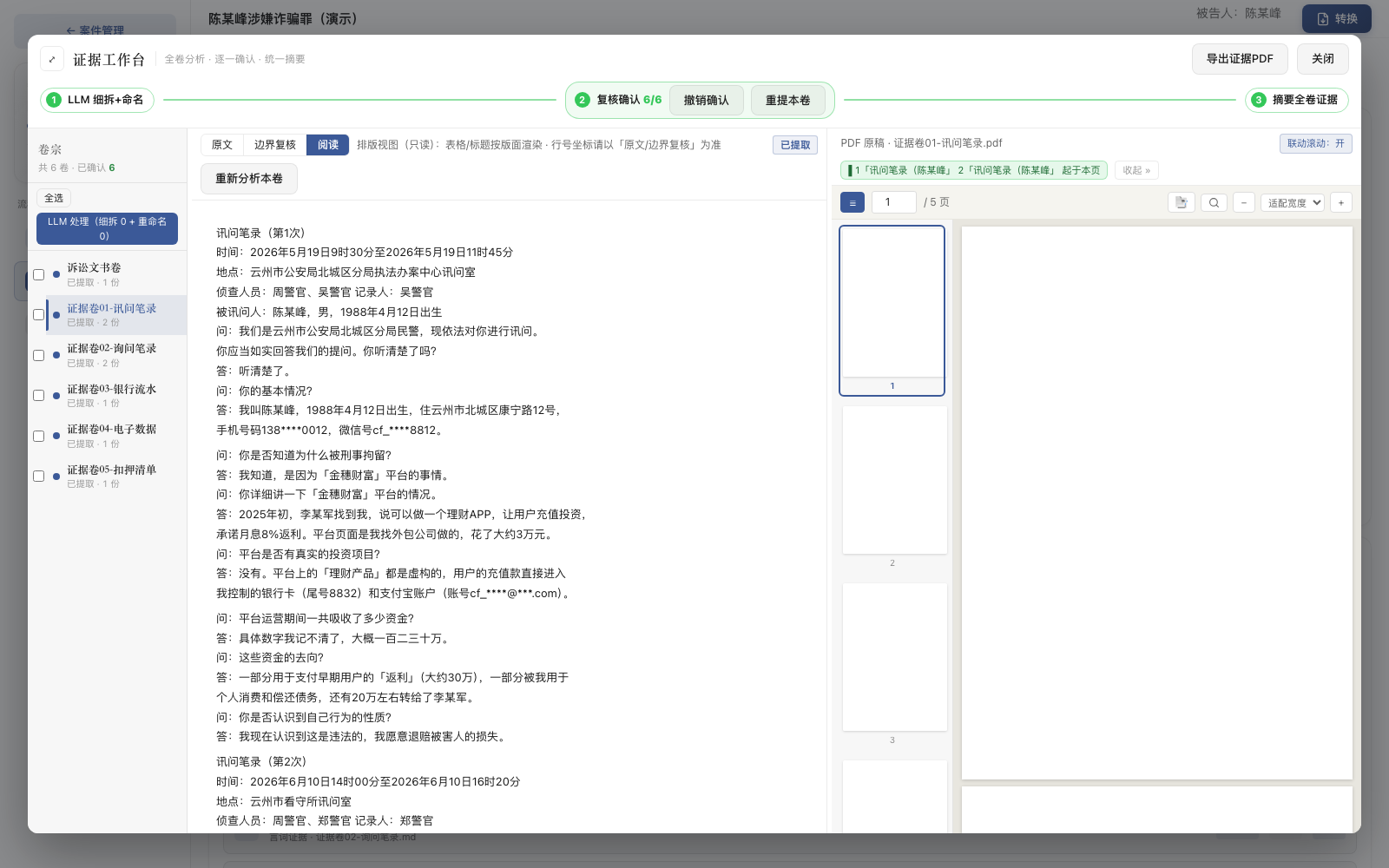Click the step 2 number badge
The width and height of the screenshot is (1389, 868).
point(583,100)
